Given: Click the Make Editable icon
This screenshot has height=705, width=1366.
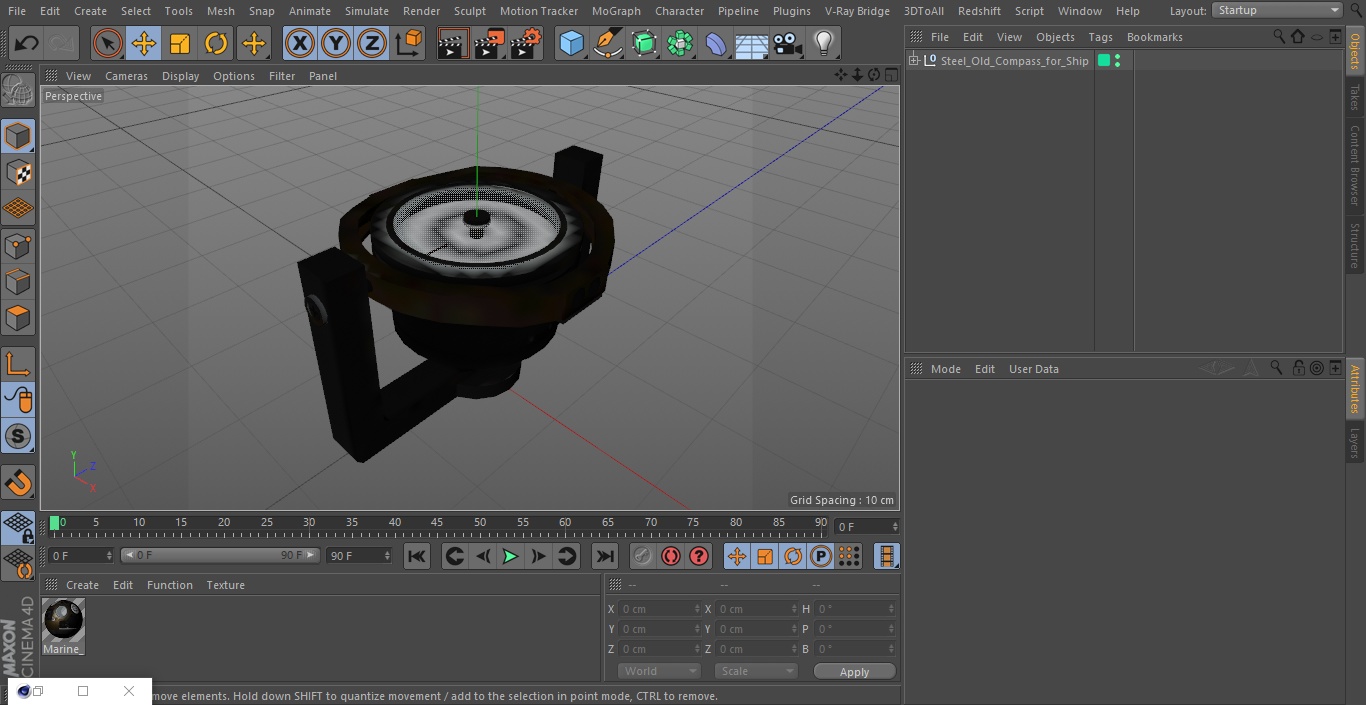Looking at the screenshot, I should click(18, 91).
